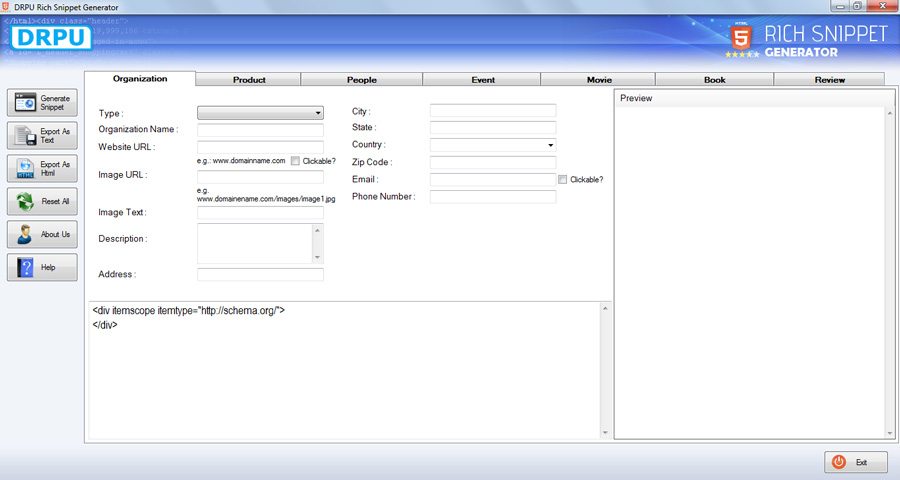
Task: Click the Image URL input field
Action: tap(260, 177)
